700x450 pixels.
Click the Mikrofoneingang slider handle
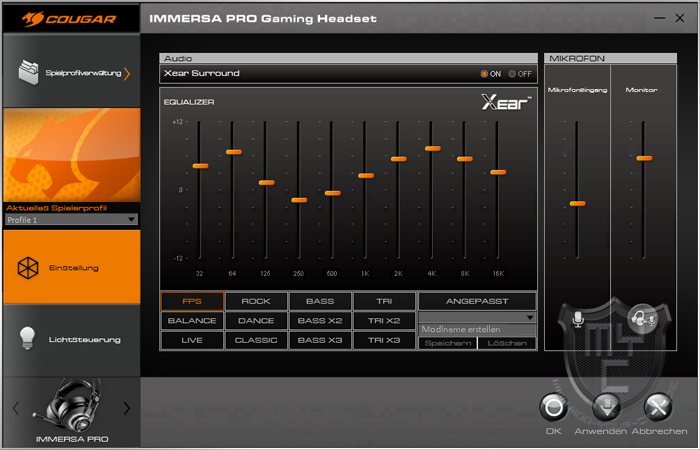pyautogui.click(x=578, y=204)
